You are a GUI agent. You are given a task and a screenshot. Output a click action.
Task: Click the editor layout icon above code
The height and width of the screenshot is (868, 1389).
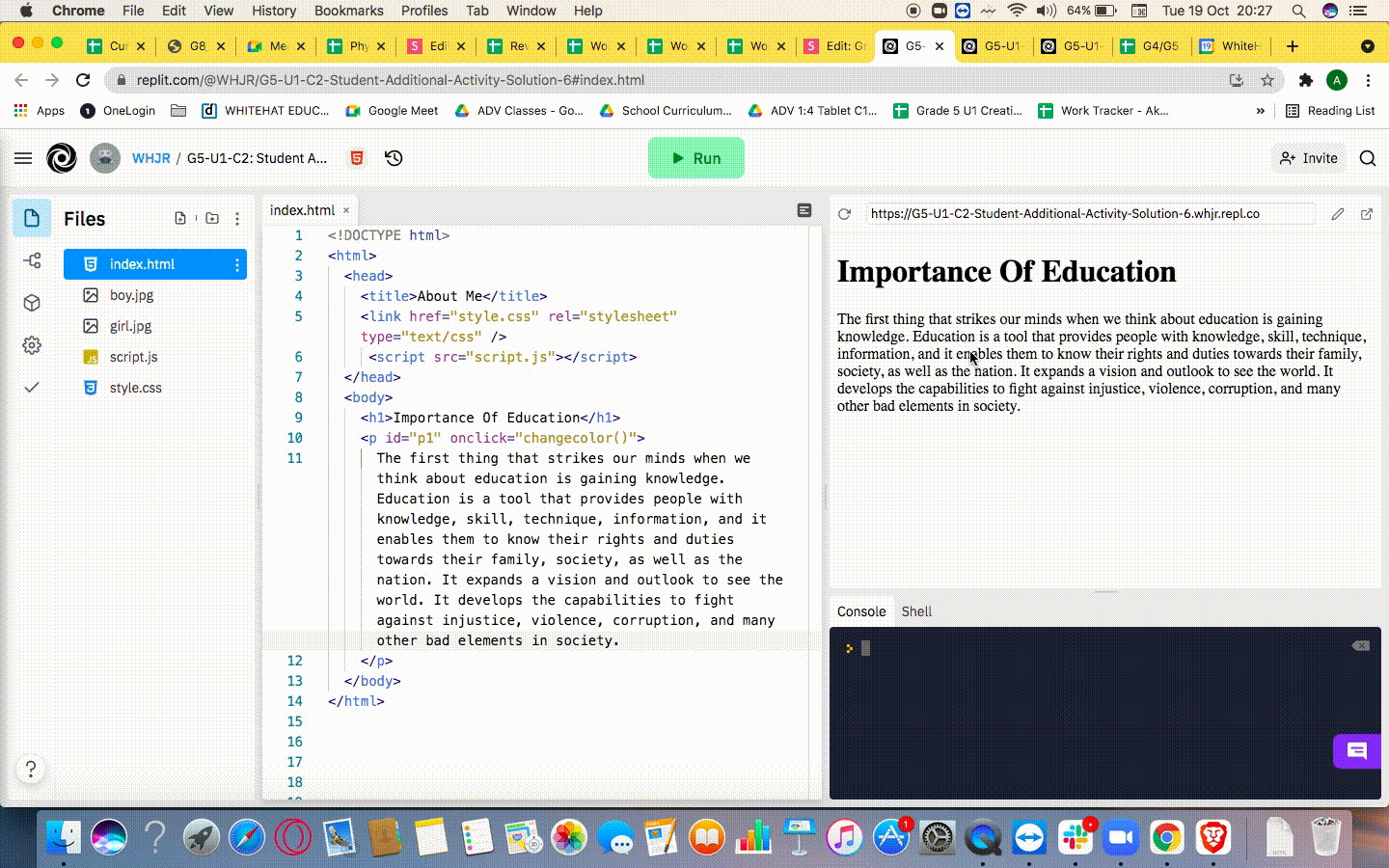804,210
